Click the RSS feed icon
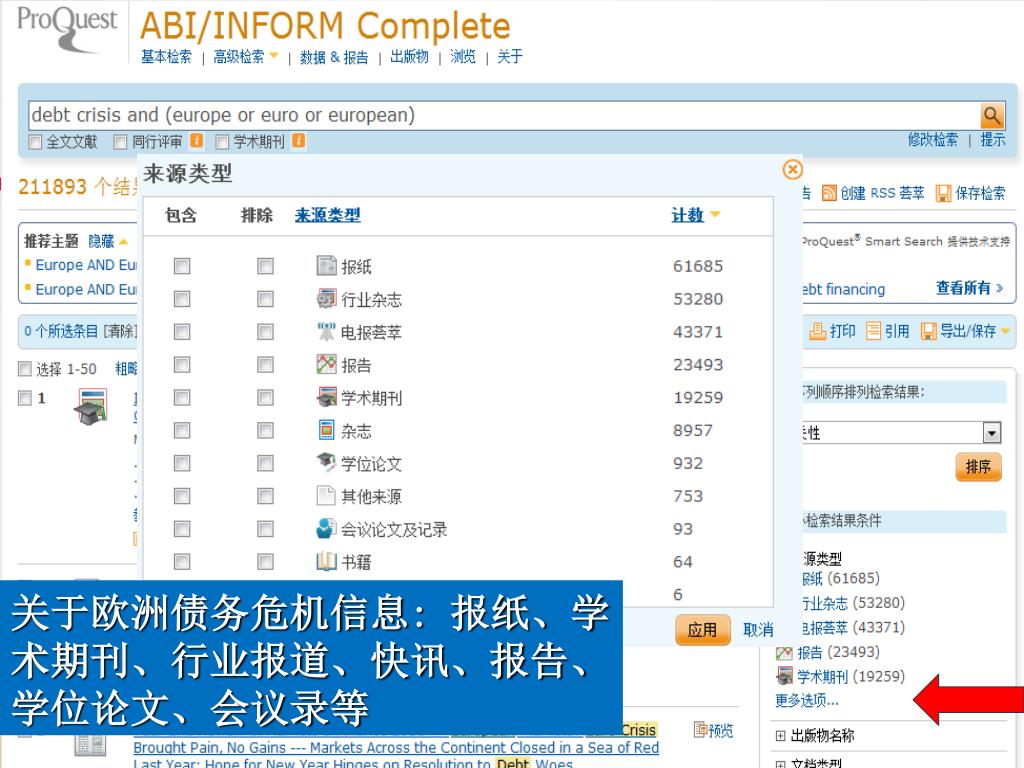Image resolution: width=1024 pixels, height=768 pixels. point(829,193)
